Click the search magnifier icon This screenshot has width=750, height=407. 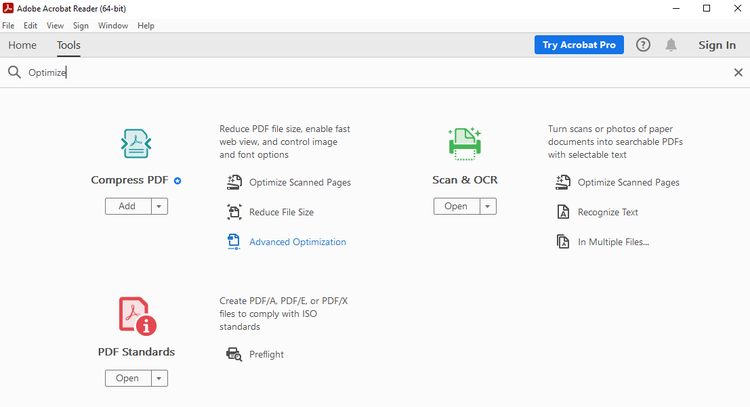tap(15, 72)
